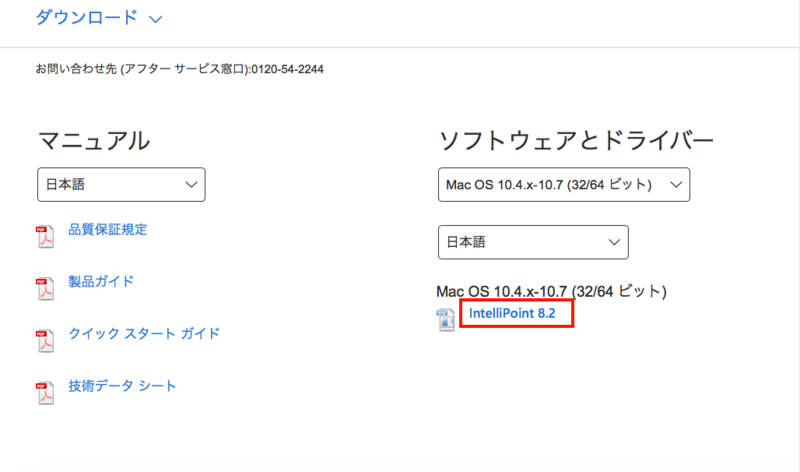This screenshot has width=800, height=472.
Task: Open the 品質保証規定 PDF link
Action: (108, 230)
